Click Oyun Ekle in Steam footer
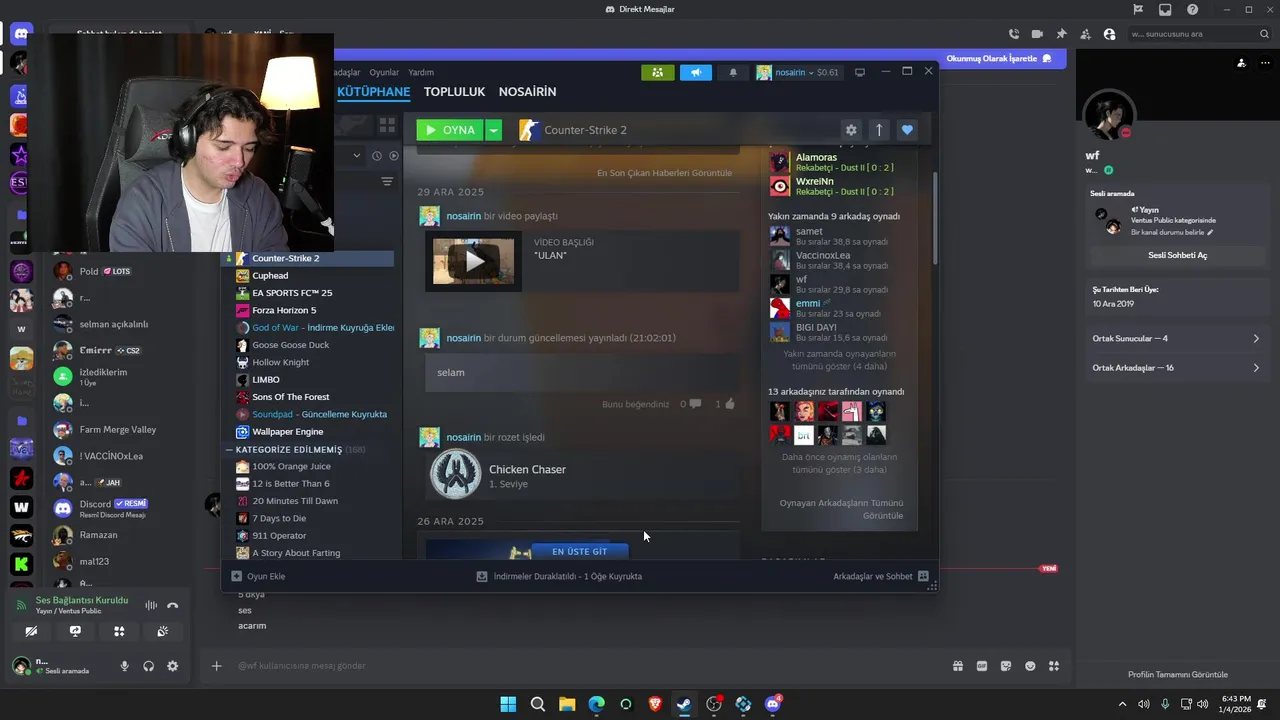Image resolution: width=1280 pixels, height=720 pixels. pos(258,576)
